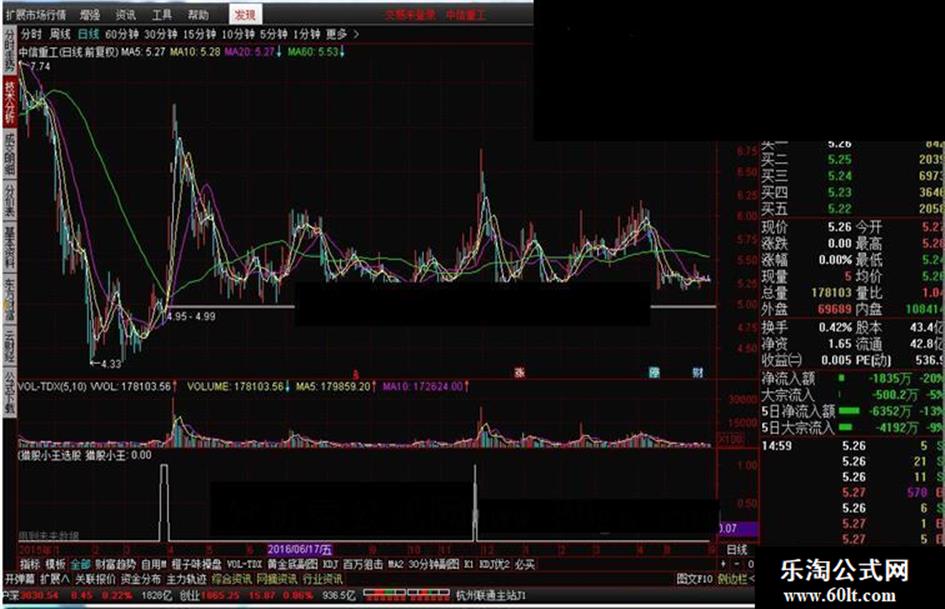945x609 pixels.
Task: Select the 财富趋势 indicator
Action: point(116,564)
